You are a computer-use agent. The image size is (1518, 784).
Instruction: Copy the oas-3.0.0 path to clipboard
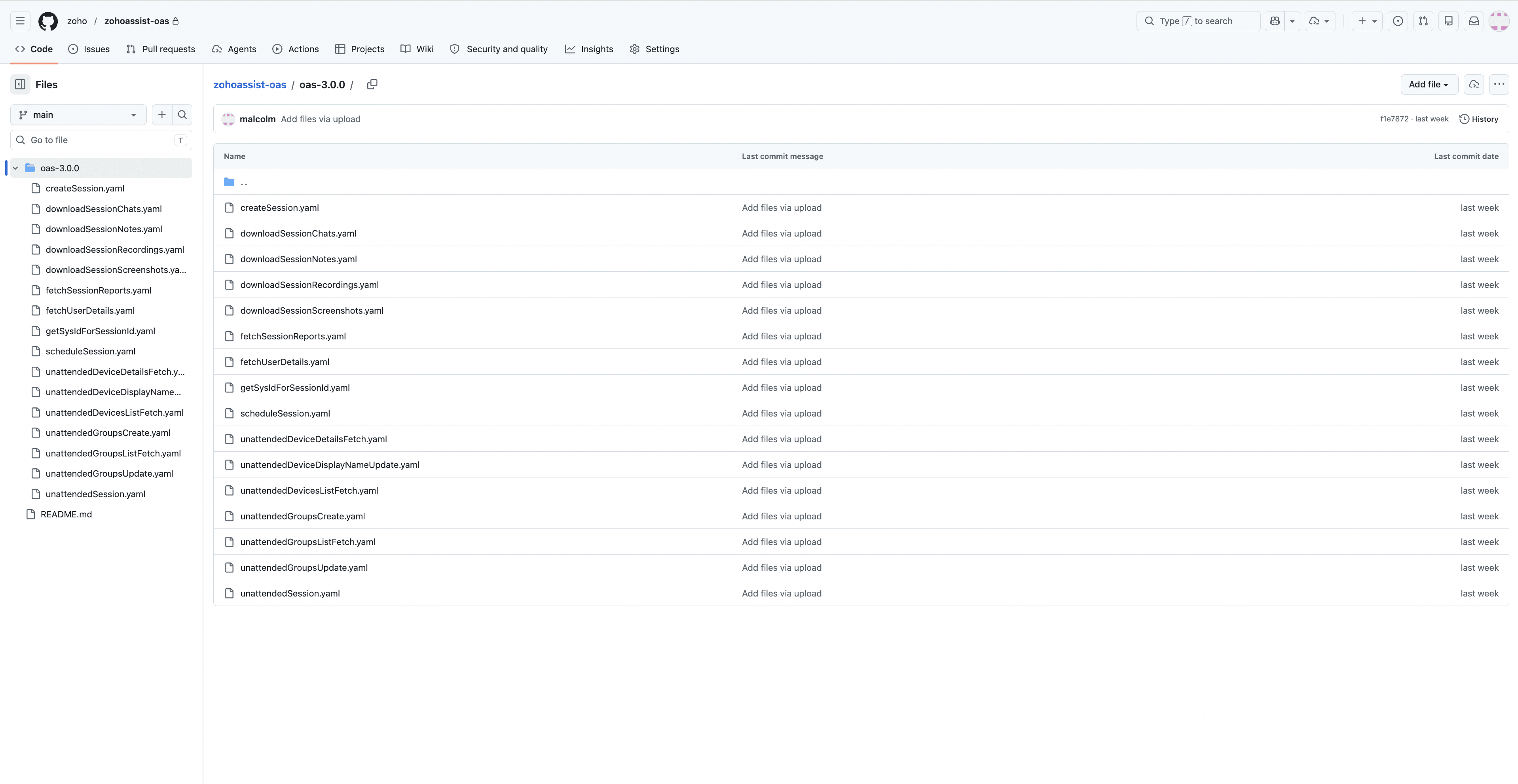point(372,84)
